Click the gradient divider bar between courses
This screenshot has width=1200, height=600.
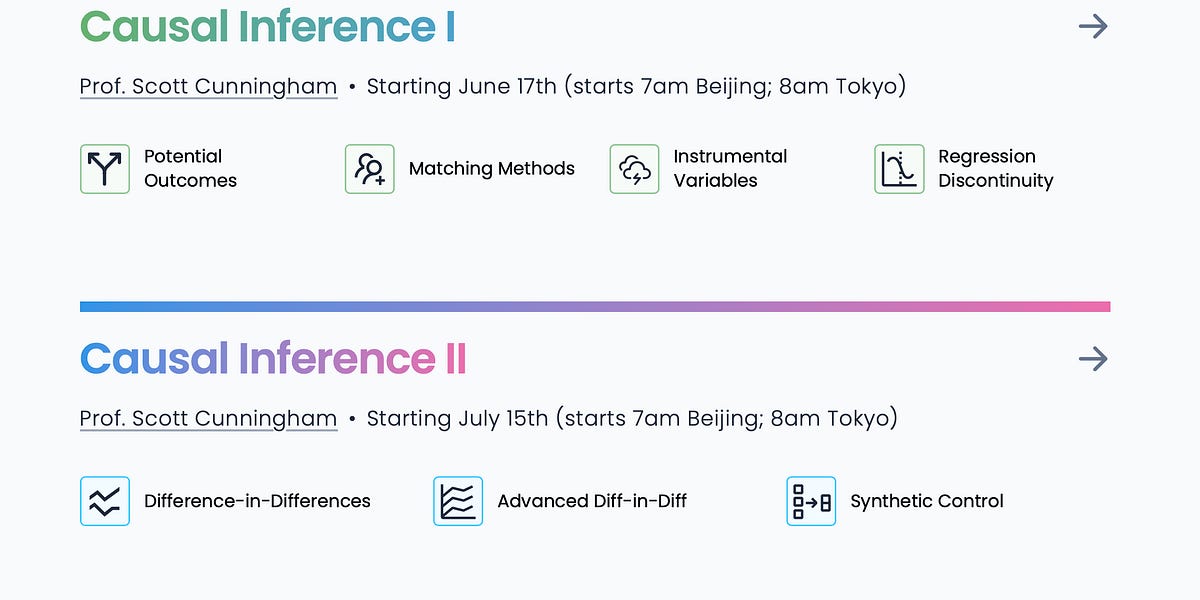click(596, 303)
